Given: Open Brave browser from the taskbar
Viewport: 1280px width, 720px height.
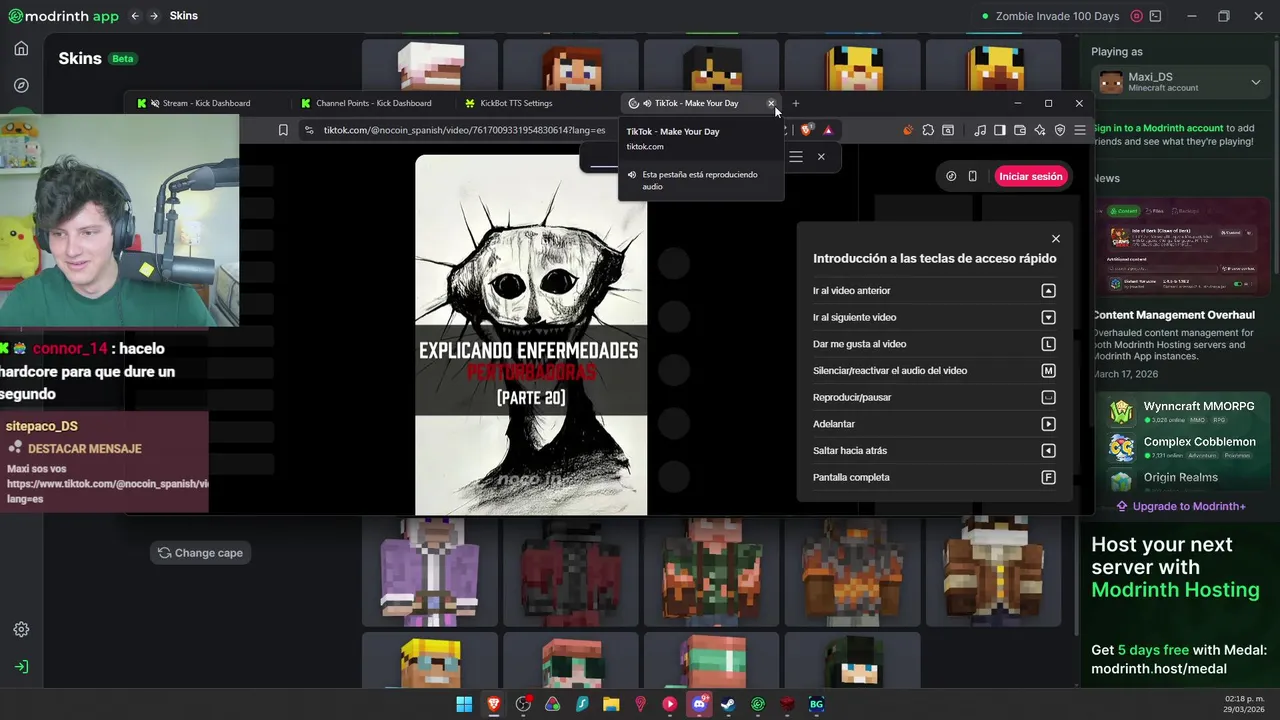Looking at the screenshot, I should coord(494,705).
